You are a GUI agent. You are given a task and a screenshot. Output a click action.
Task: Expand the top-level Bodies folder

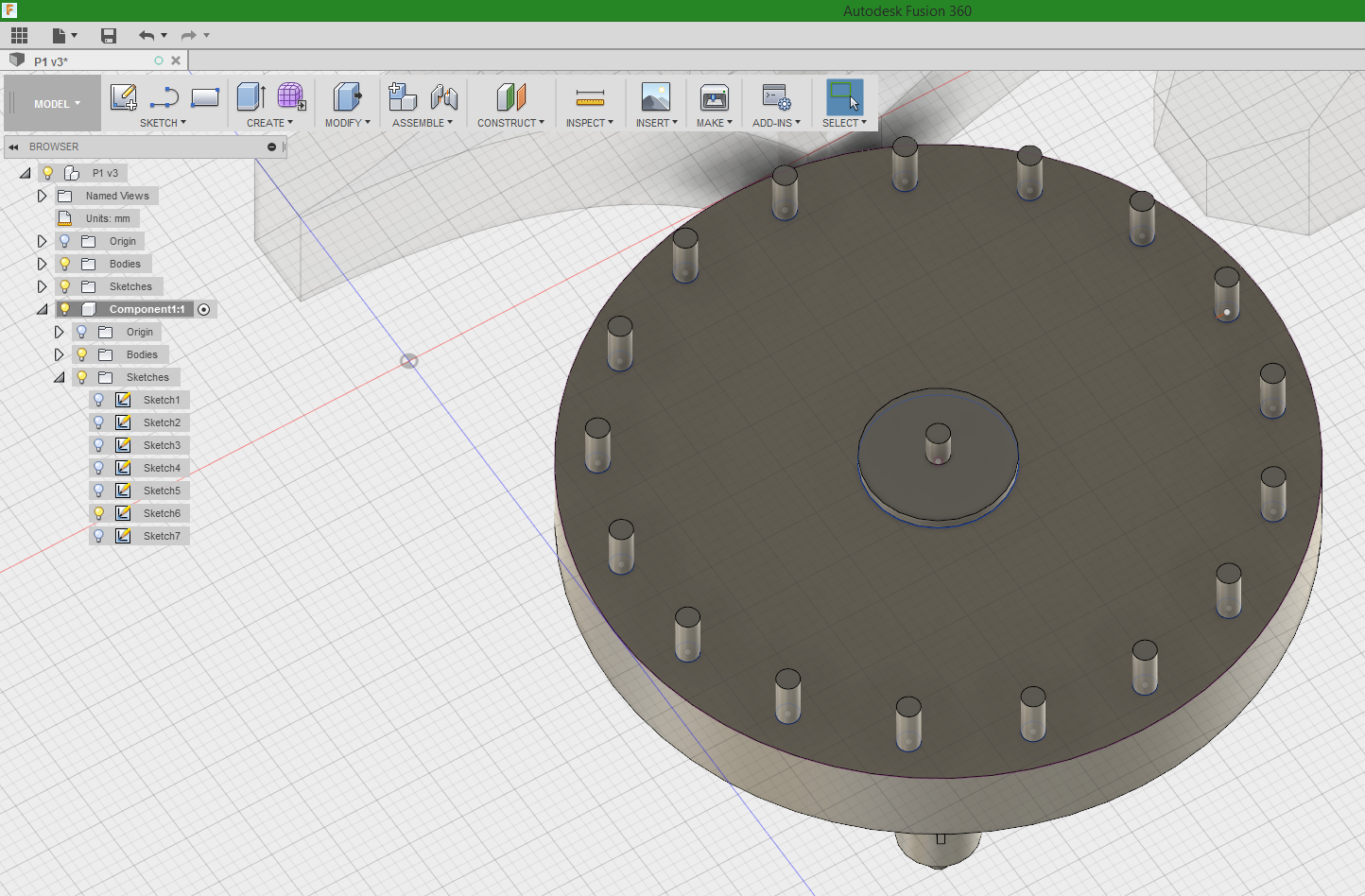(42, 264)
